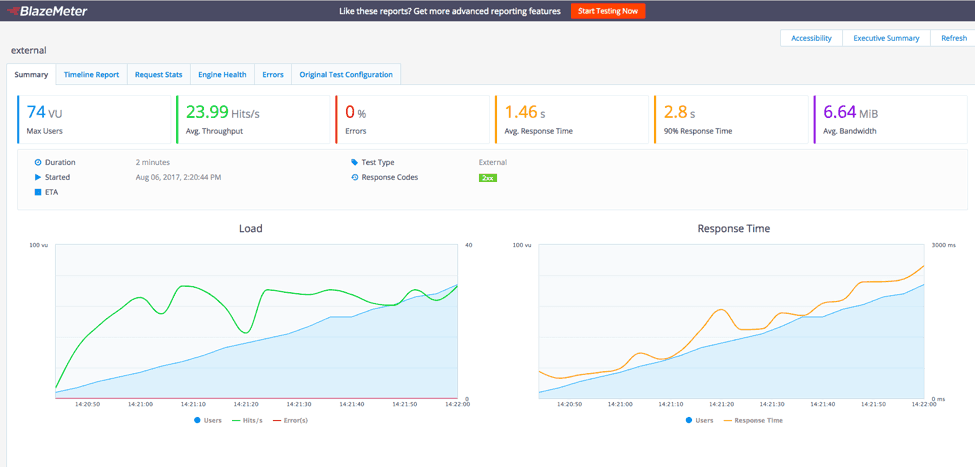The height and width of the screenshot is (467, 975).
Task: Open the Engine Health tab
Action: (222, 75)
